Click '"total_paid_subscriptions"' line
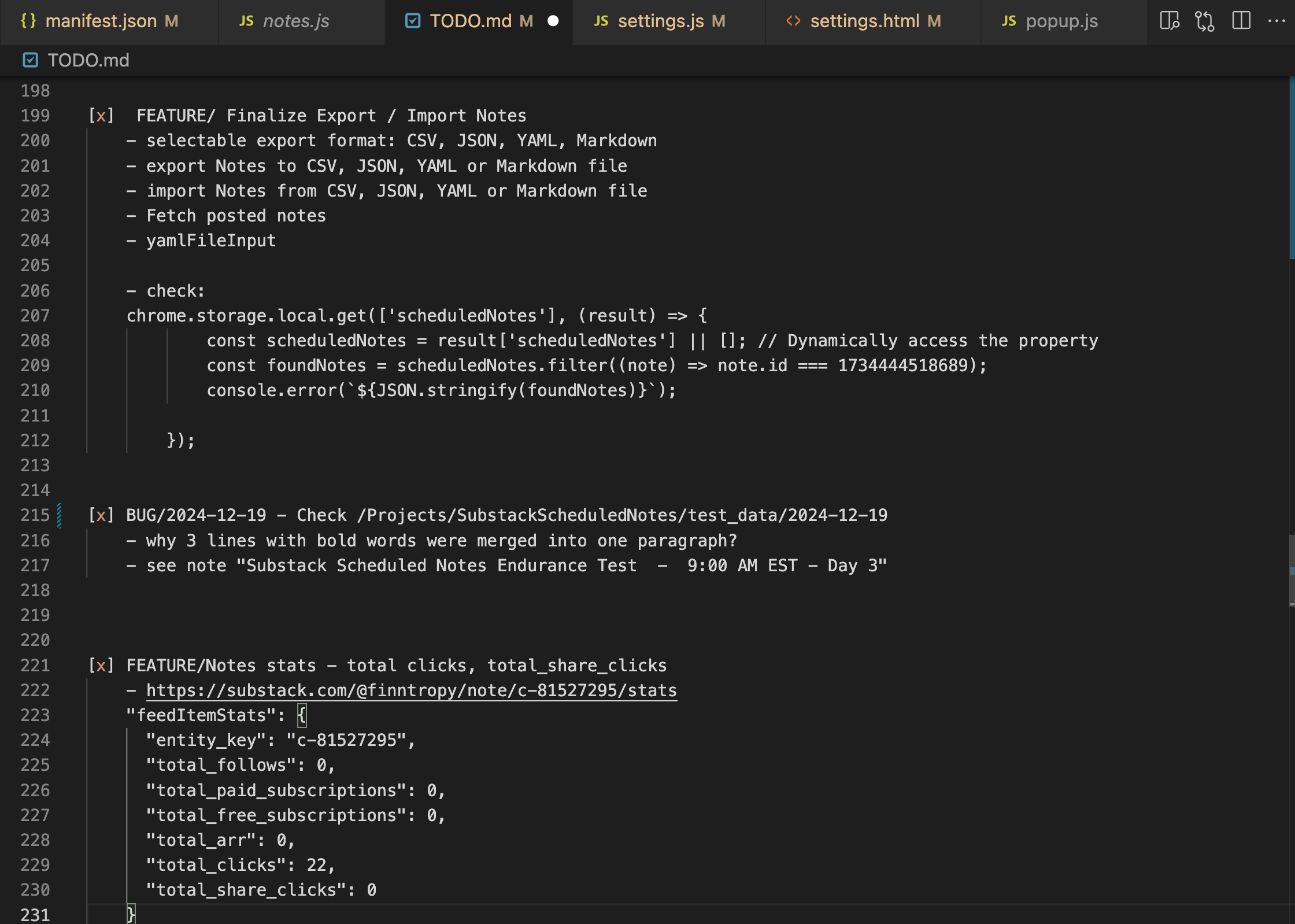This screenshot has height=924, width=1295. [295, 790]
